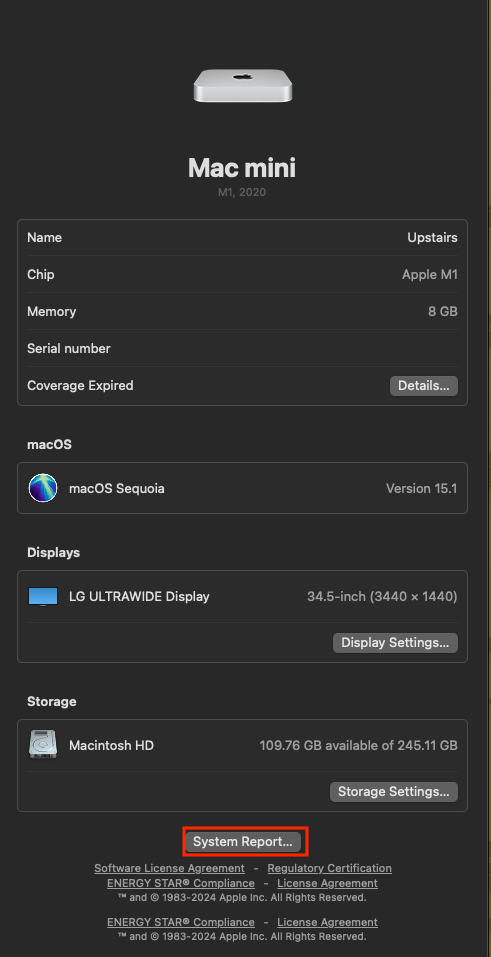Click the Serial number row
Image resolution: width=491 pixels, height=957 pixels.
(x=242, y=348)
